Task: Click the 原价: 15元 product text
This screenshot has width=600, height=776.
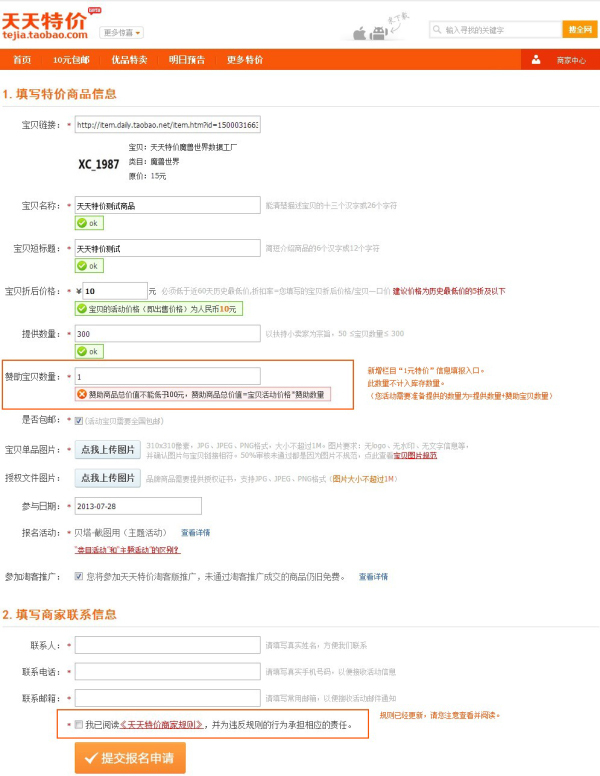Action: (x=148, y=176)
